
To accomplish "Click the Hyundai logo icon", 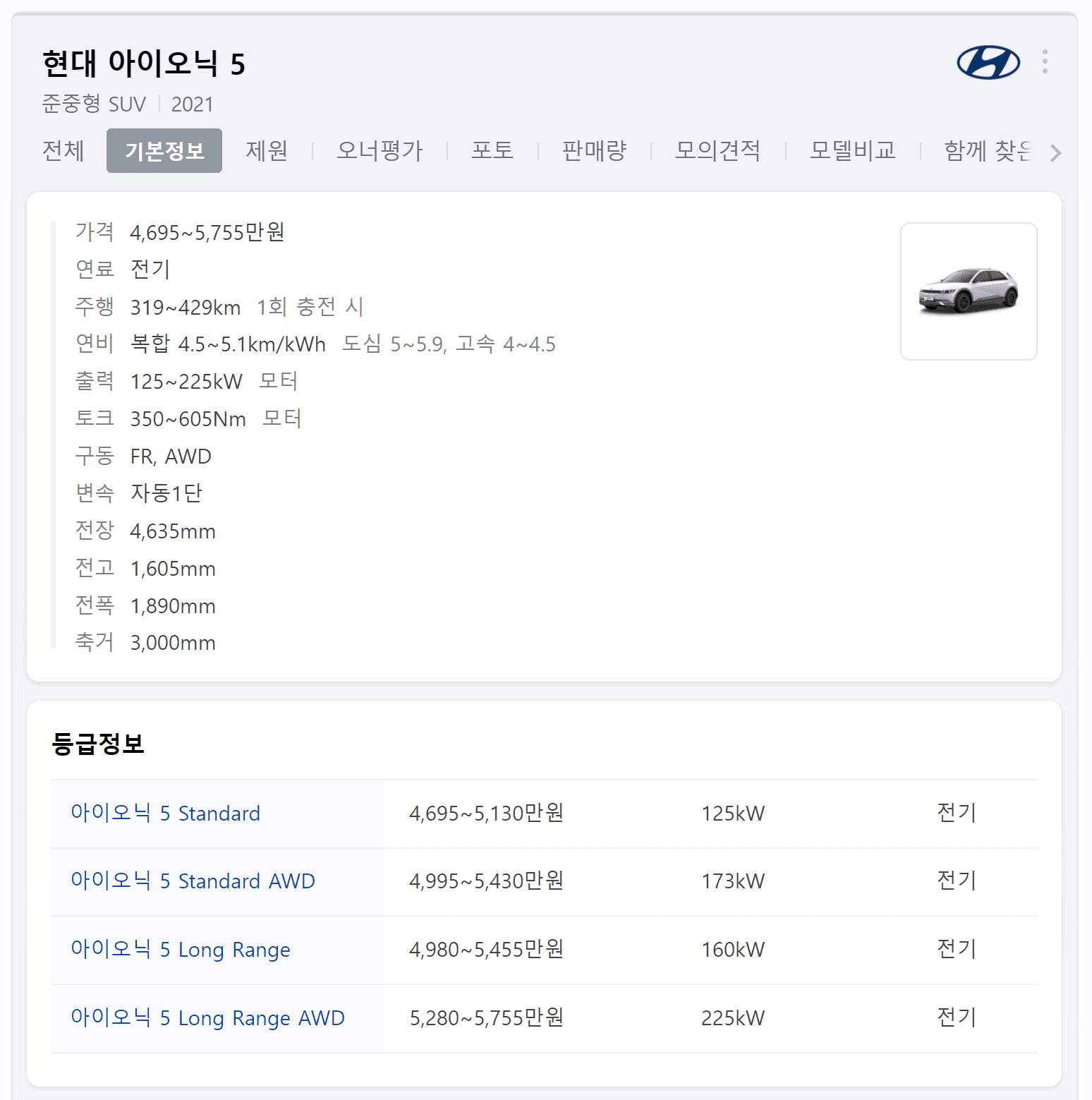I will 988,63.
